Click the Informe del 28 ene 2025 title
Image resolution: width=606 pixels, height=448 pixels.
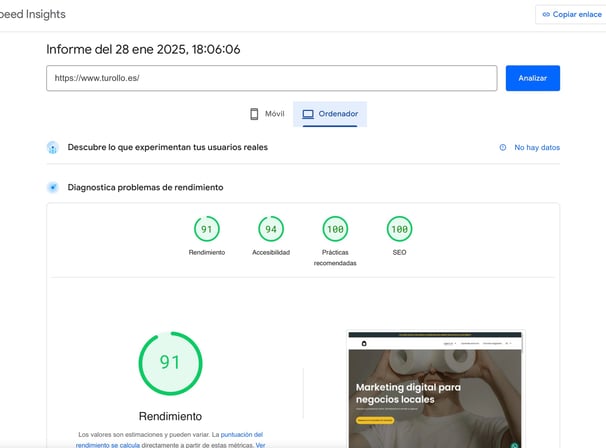point(143,49)
